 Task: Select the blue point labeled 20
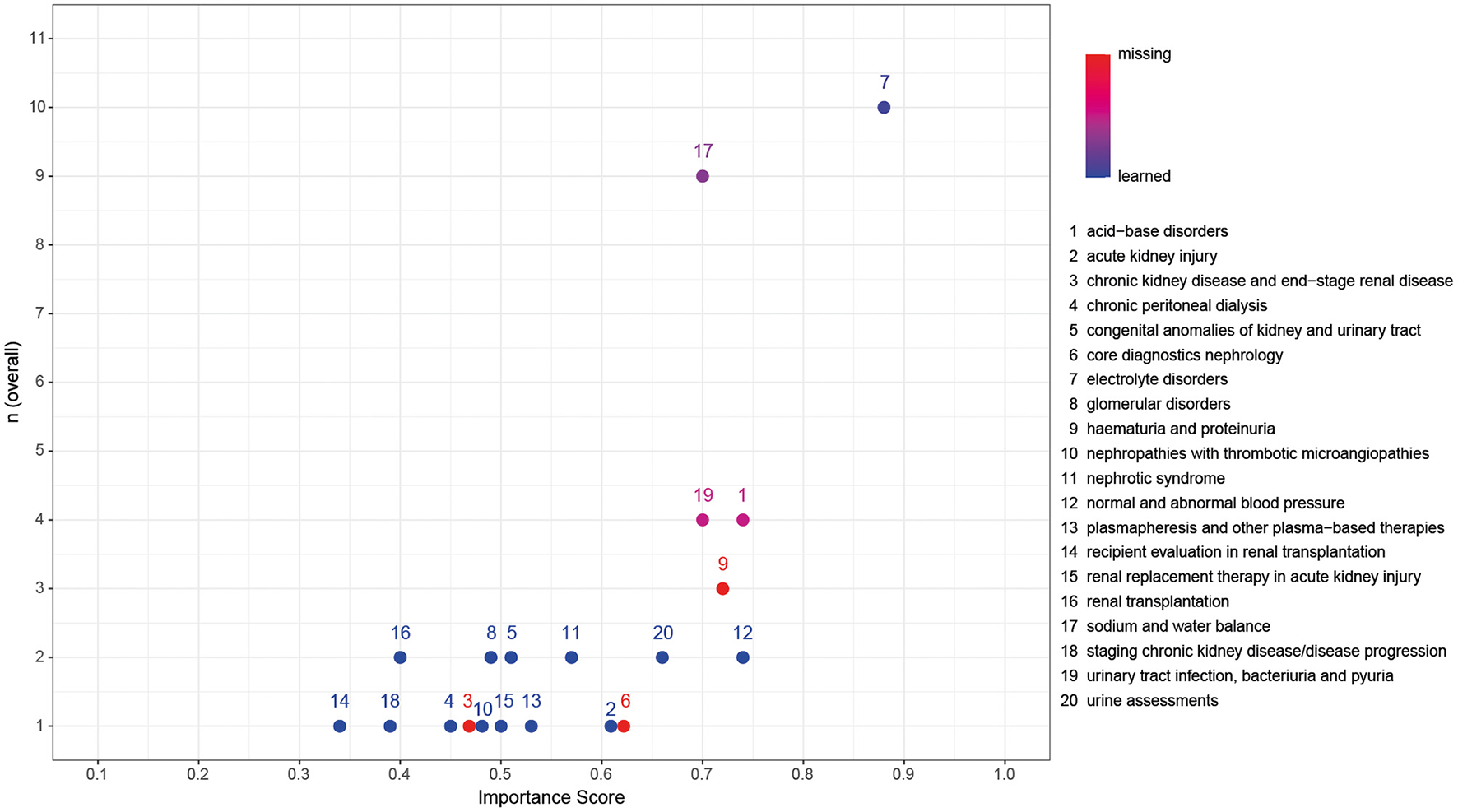[662, 657]
